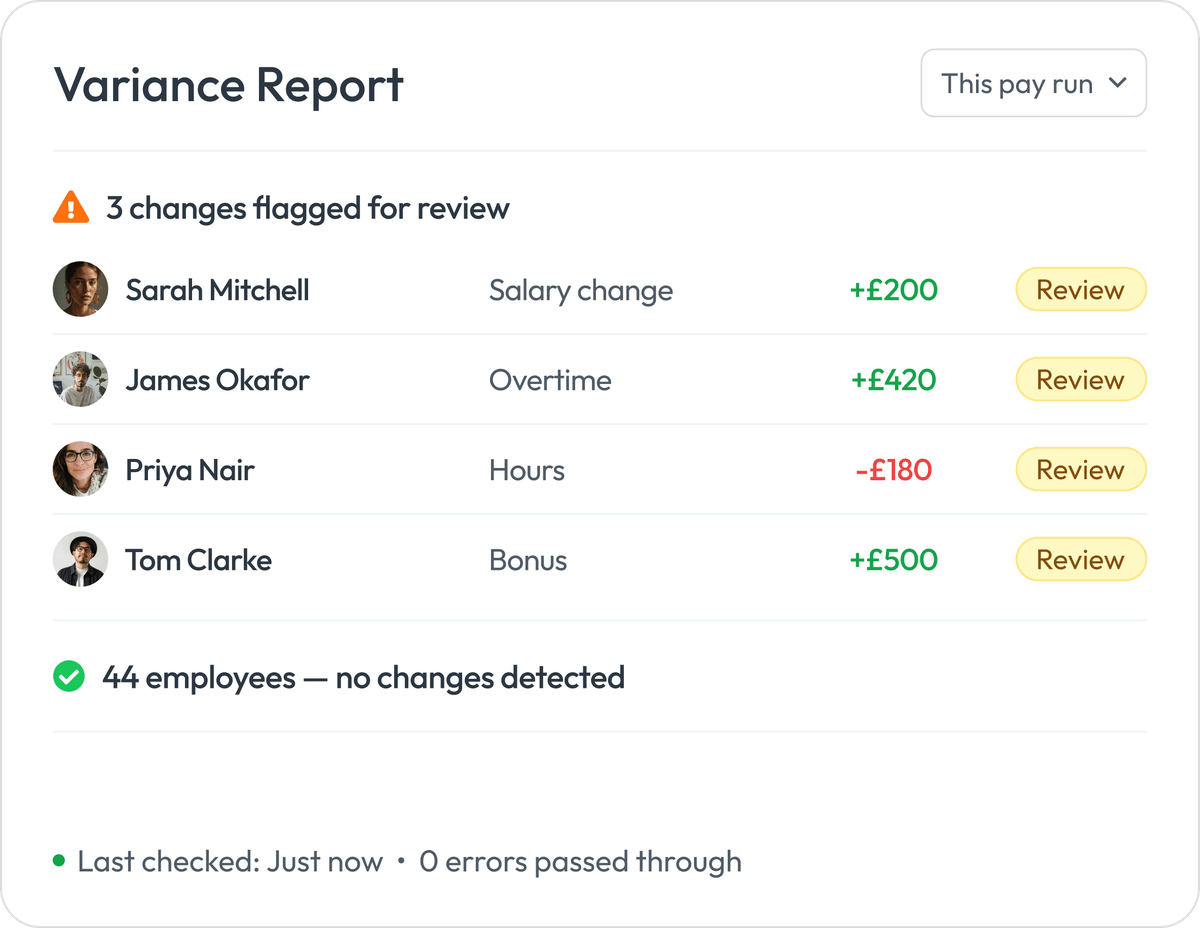Click the chevron inside the pay run selector
This screenshot has height=928, width=1200.
click(1119, 84)
